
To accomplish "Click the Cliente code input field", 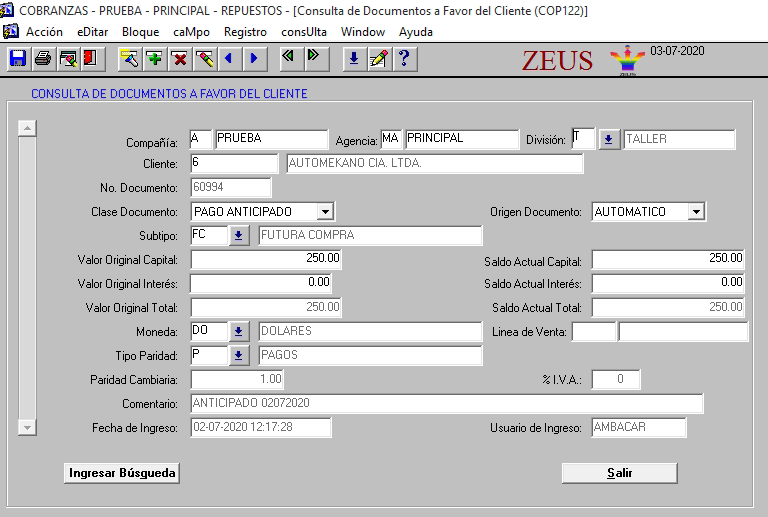I will click(x=234, y=163).
